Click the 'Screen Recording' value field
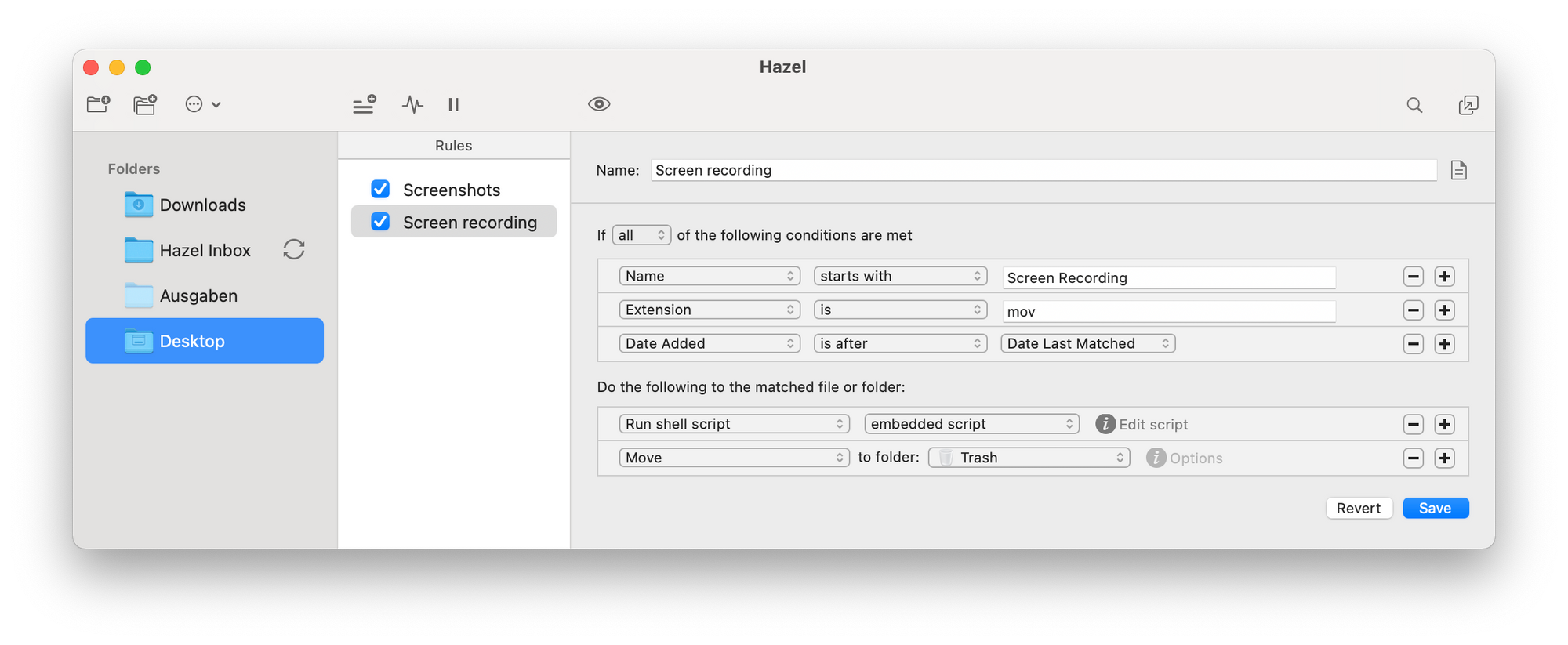Viewport: 1568px width, 645px height. pos(1169,277)
